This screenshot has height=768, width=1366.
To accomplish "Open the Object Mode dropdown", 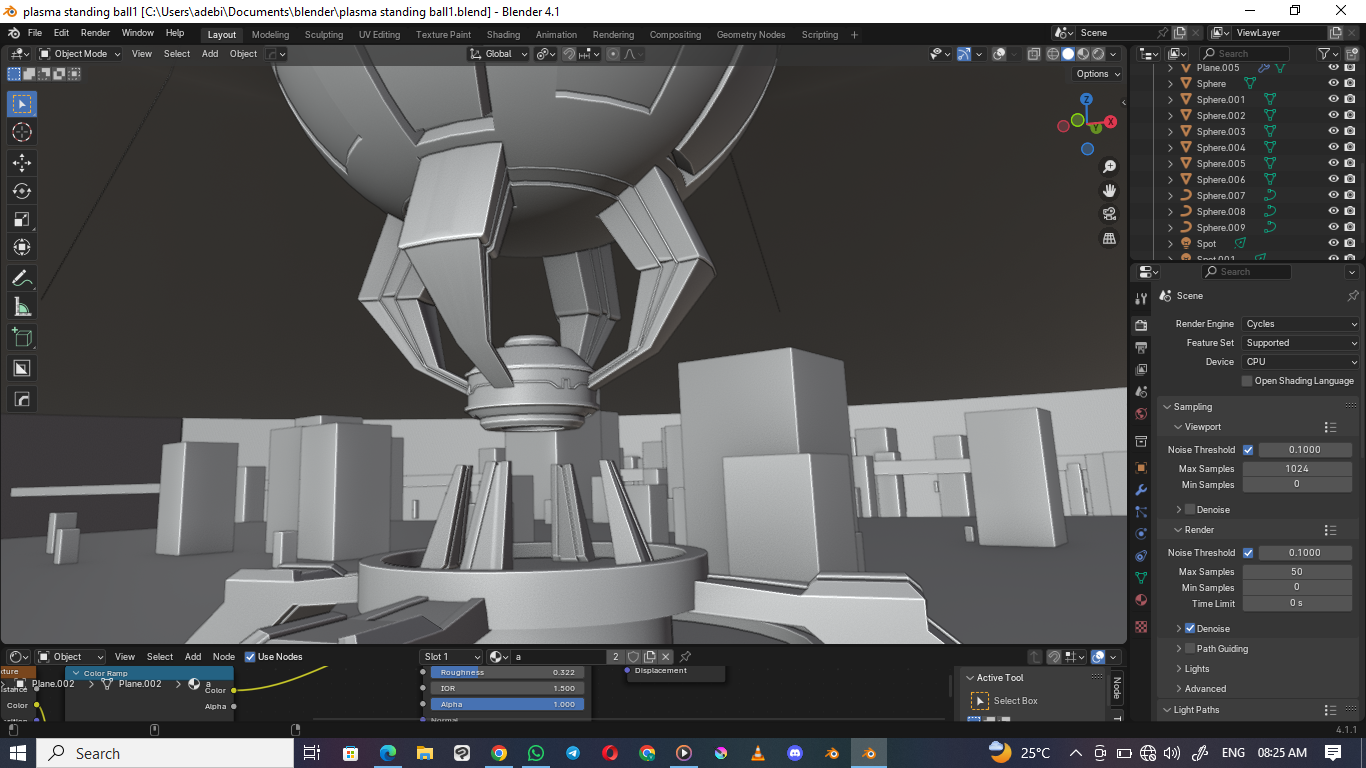I will (x=80, y=54).
